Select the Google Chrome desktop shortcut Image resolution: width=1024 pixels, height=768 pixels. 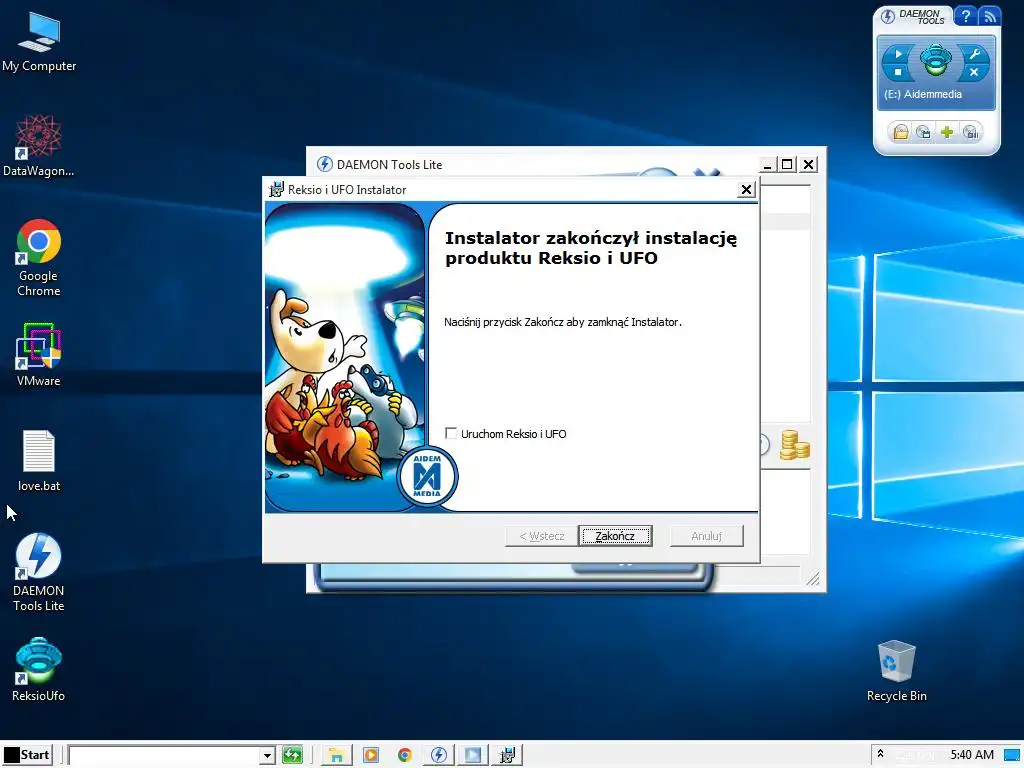point(39,258)
